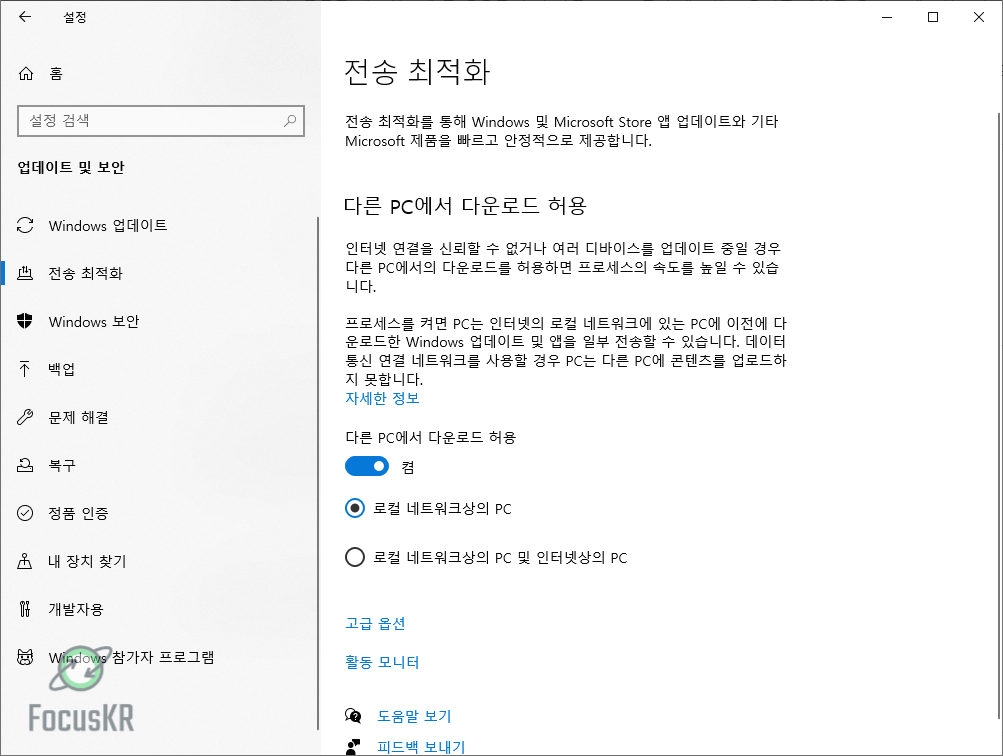This screenshot has height=756, width=1003.
Task: Click the 문제 해결 wrench icon
Action: 25,417
